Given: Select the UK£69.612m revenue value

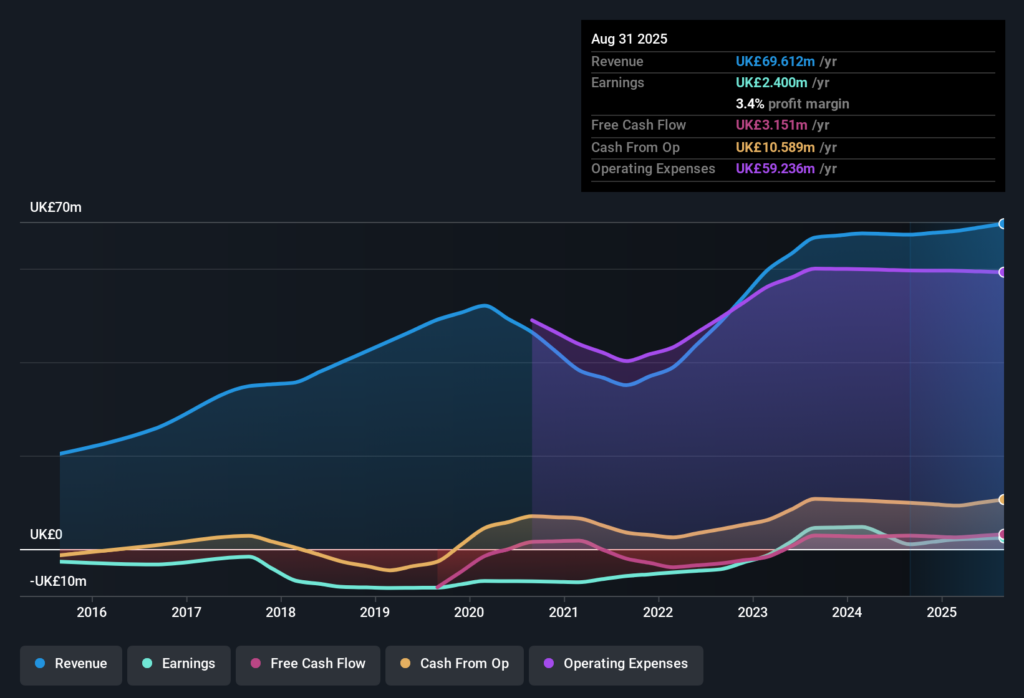Looking at the screenshot, I should [773, 61].
